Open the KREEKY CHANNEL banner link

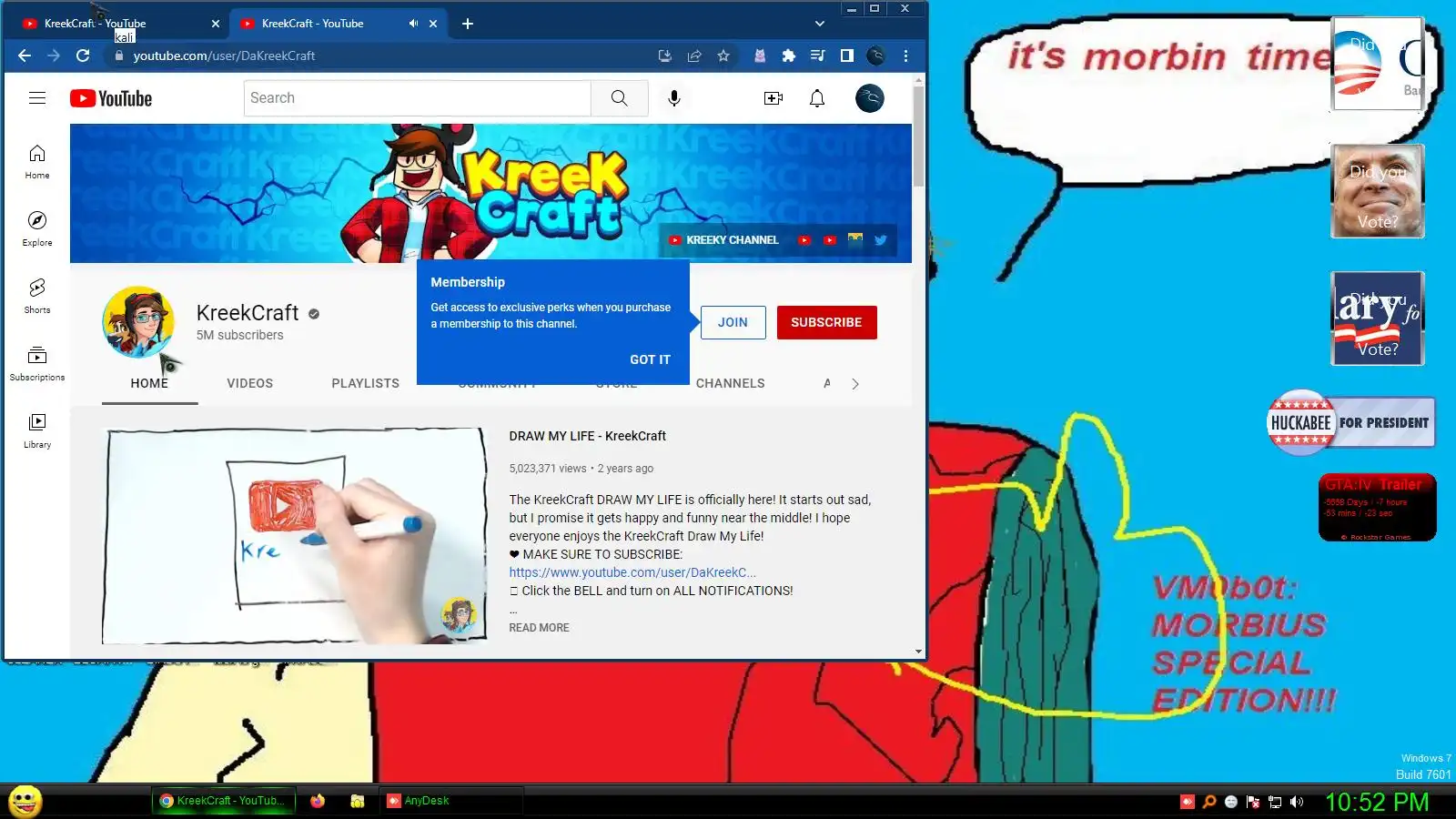(724, 240)
